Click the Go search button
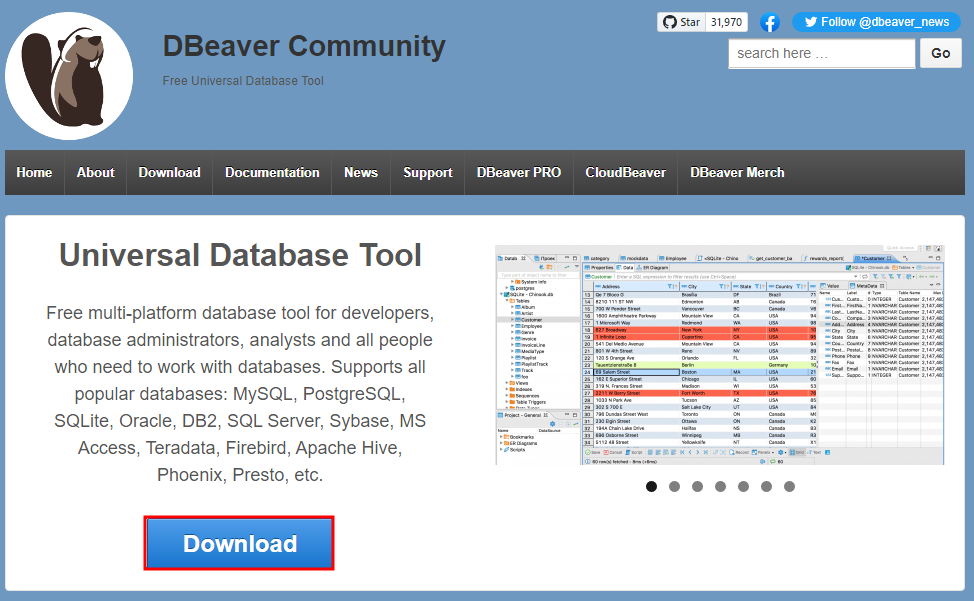Screen dimensions: 974x601 pos(940,53)
